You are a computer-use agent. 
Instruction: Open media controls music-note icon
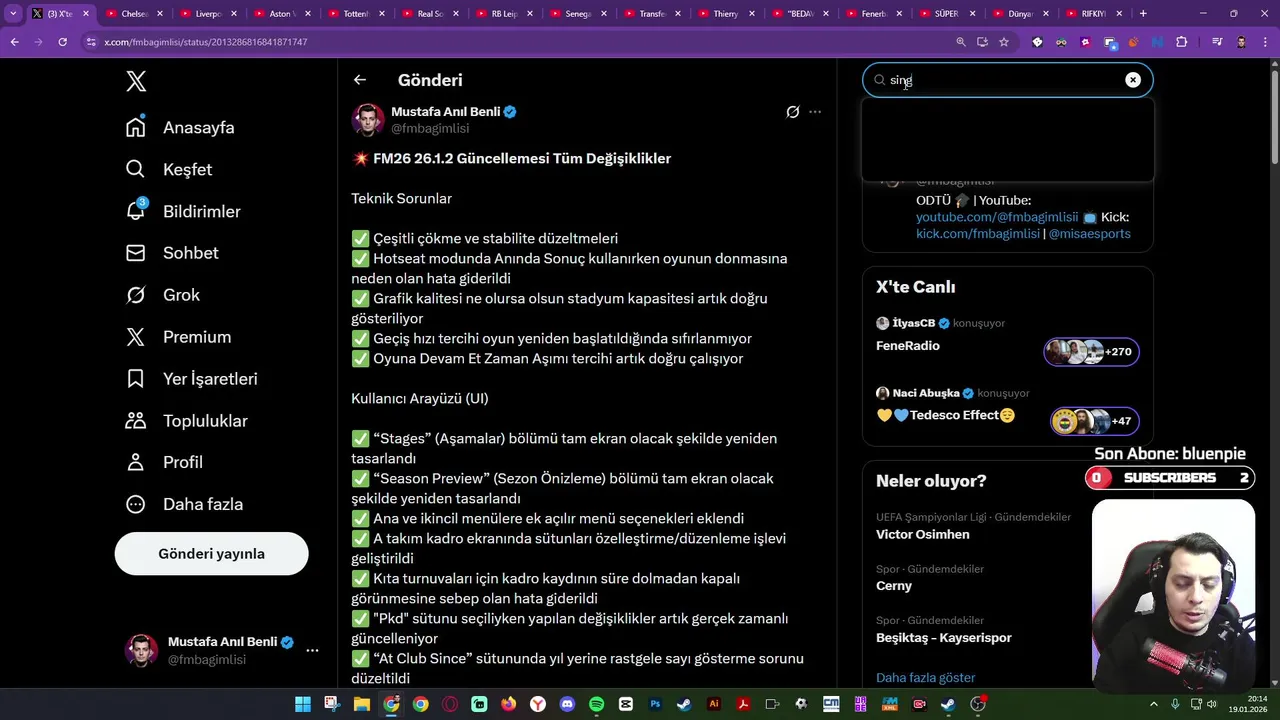(1217, 42)
